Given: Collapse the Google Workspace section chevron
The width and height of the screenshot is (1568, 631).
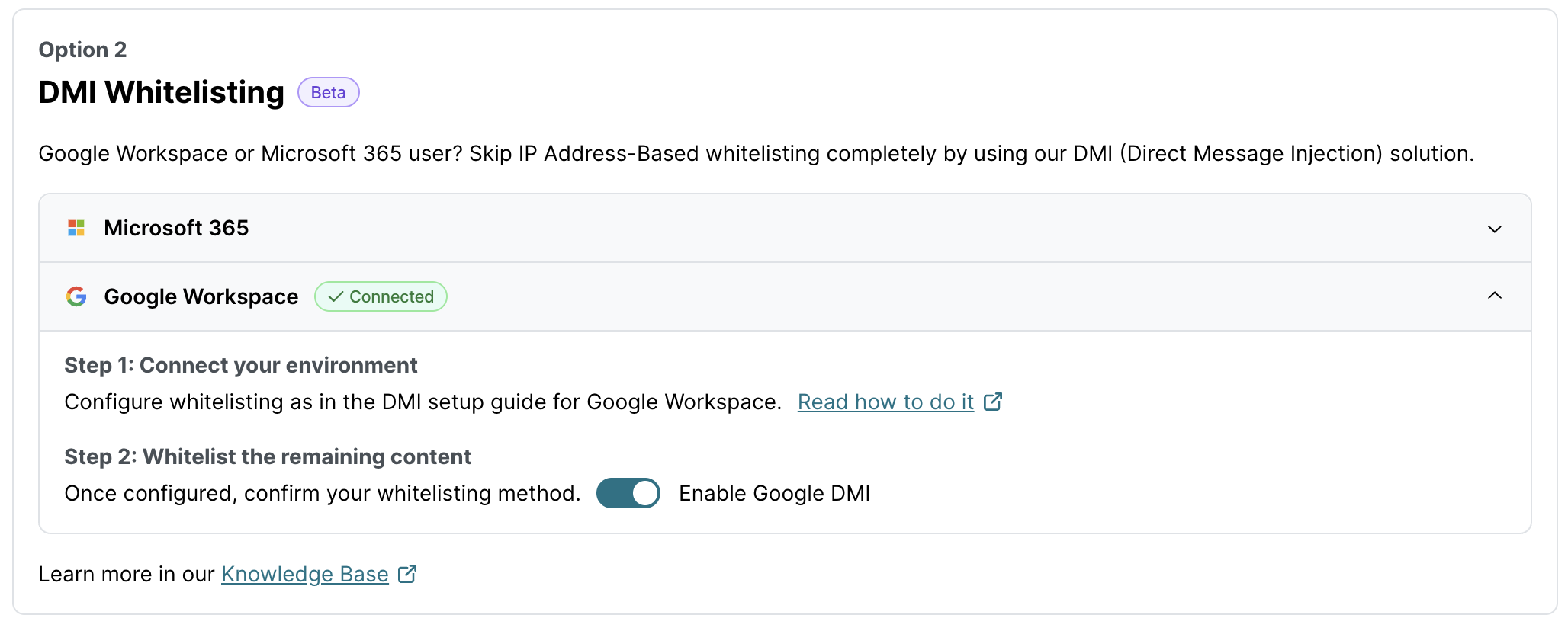Looking at the screenshot, I should (x=1494, y=296).
